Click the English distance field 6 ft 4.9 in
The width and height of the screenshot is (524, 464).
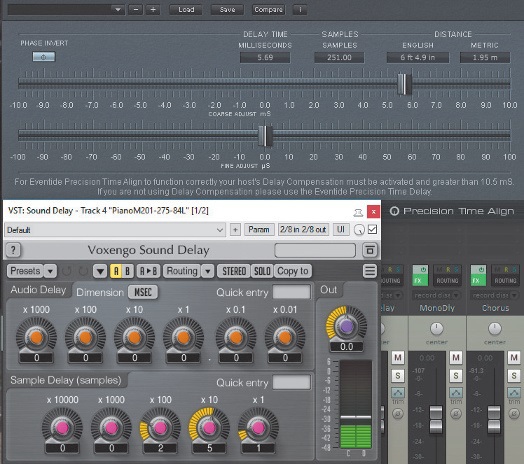[x=418, y=57]
